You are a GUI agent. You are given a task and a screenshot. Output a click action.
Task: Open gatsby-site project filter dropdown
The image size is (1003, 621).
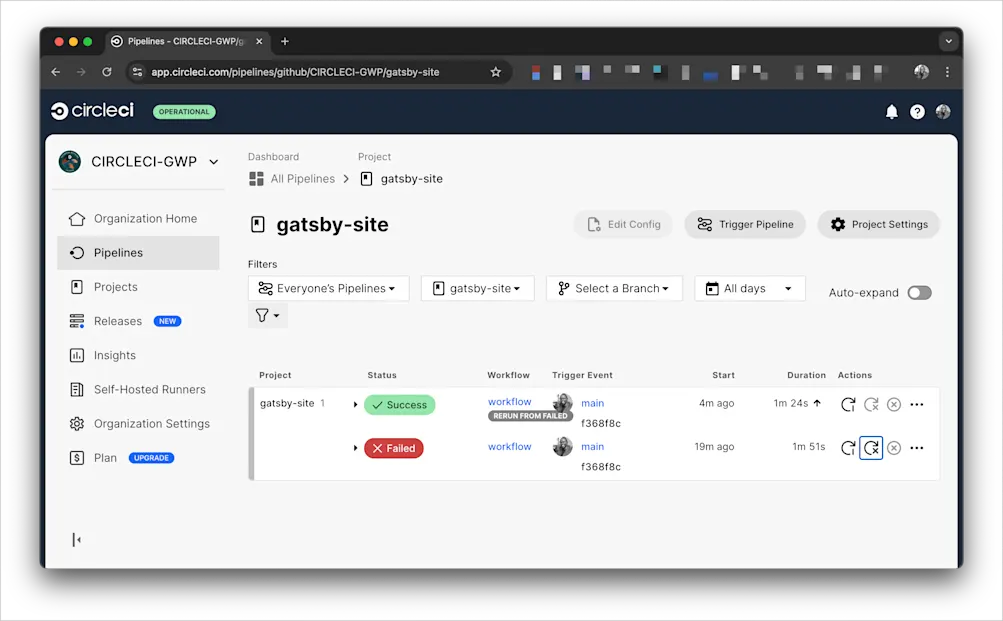point(478,288)
